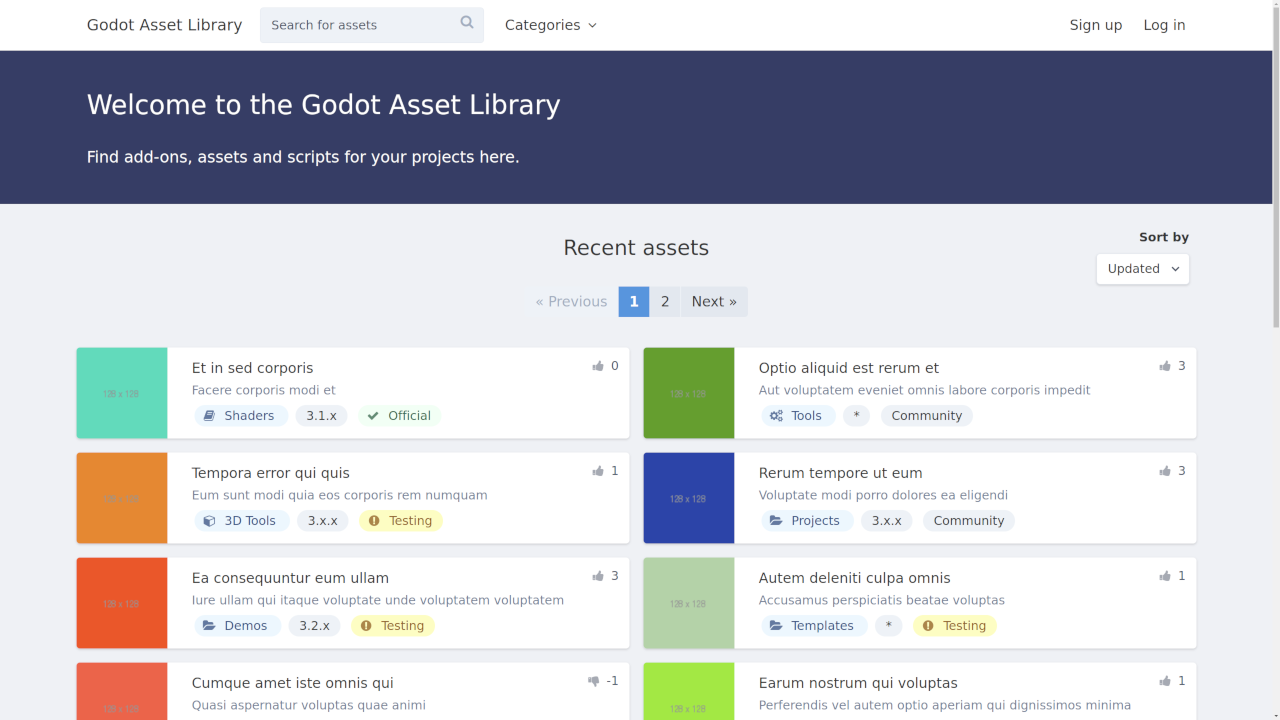
Task: Open the Et in sed corporis asset title
Action: [x=253, y=368]
